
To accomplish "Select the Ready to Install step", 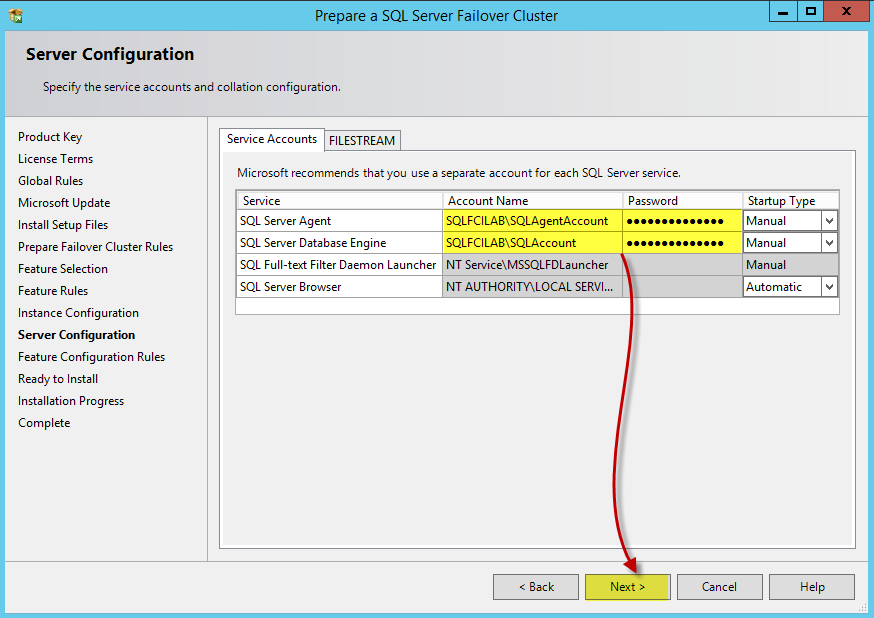I will tap(58, 379).
